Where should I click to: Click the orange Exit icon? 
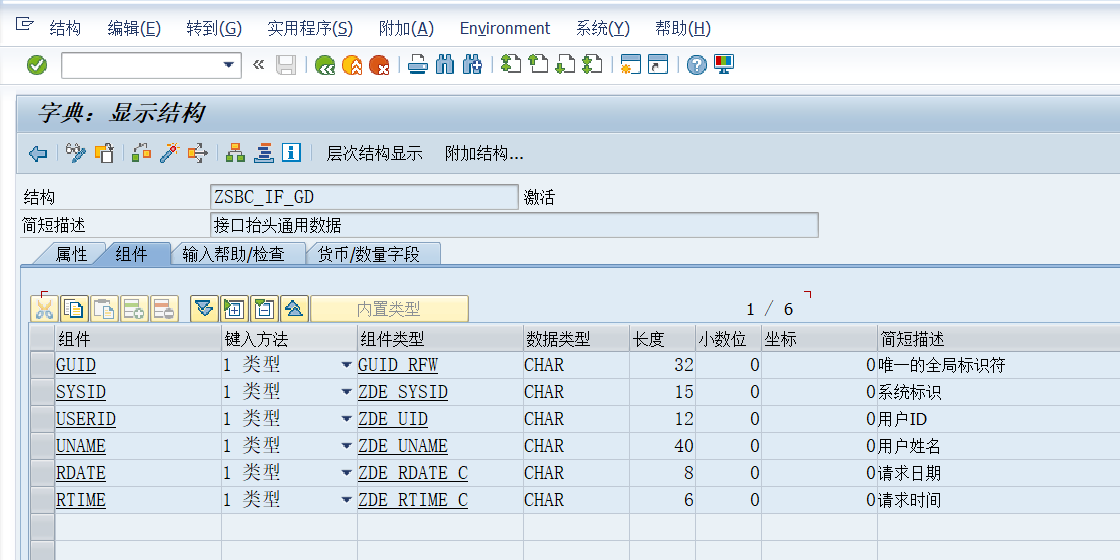coord(352,65)
